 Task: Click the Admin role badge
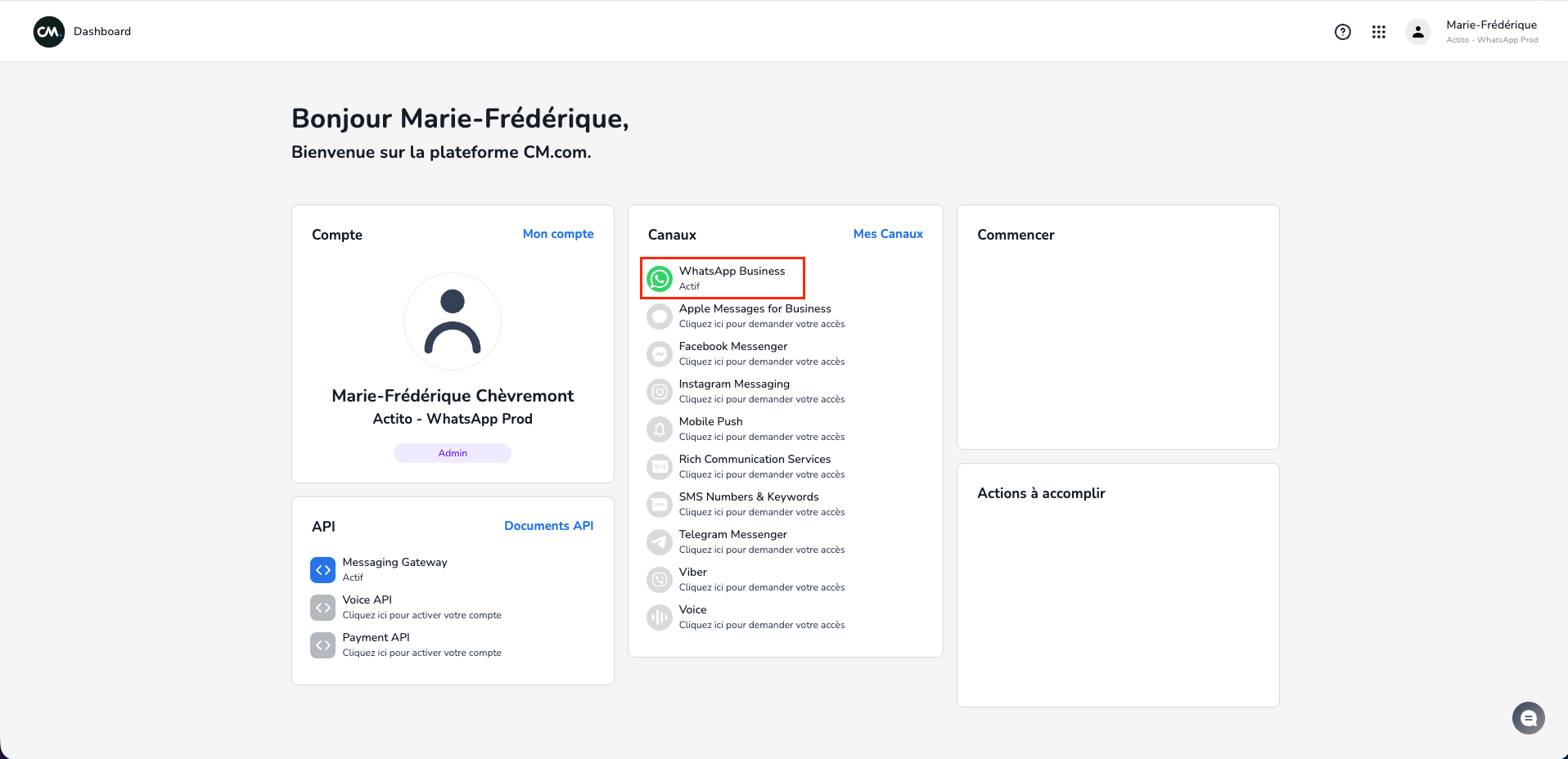click(x=453, y=453)
